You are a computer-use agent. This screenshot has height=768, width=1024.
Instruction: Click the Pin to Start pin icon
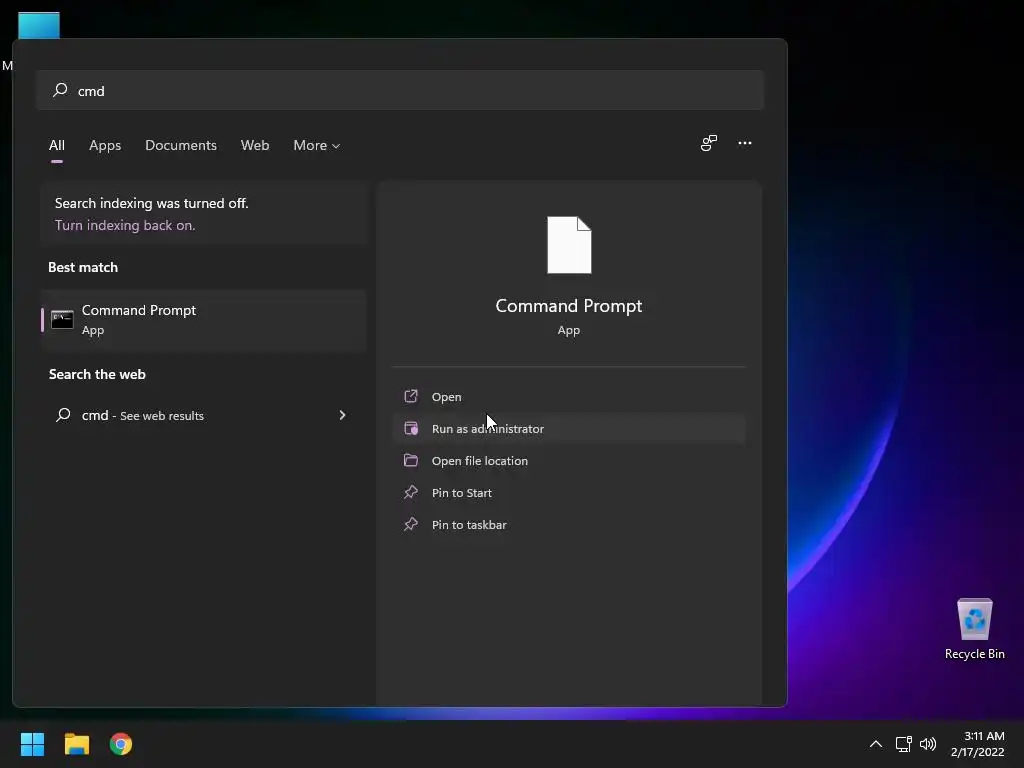pyautogui.click(x=411, y=492)
